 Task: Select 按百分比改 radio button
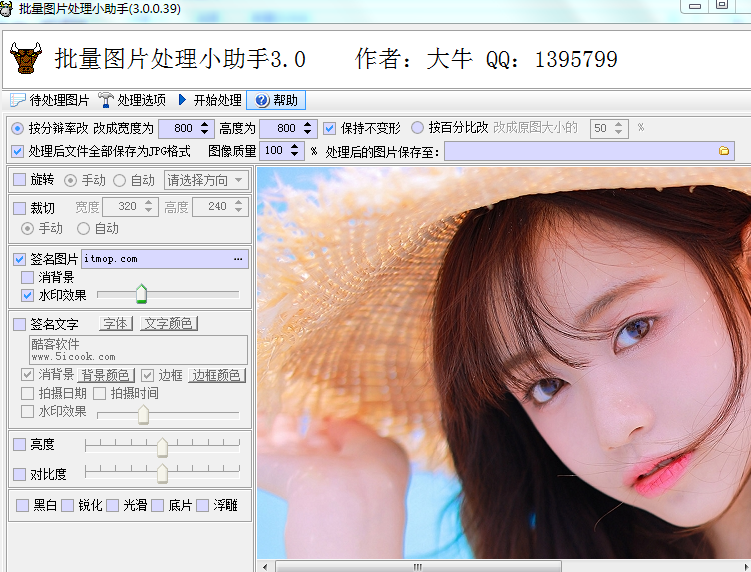417,128
